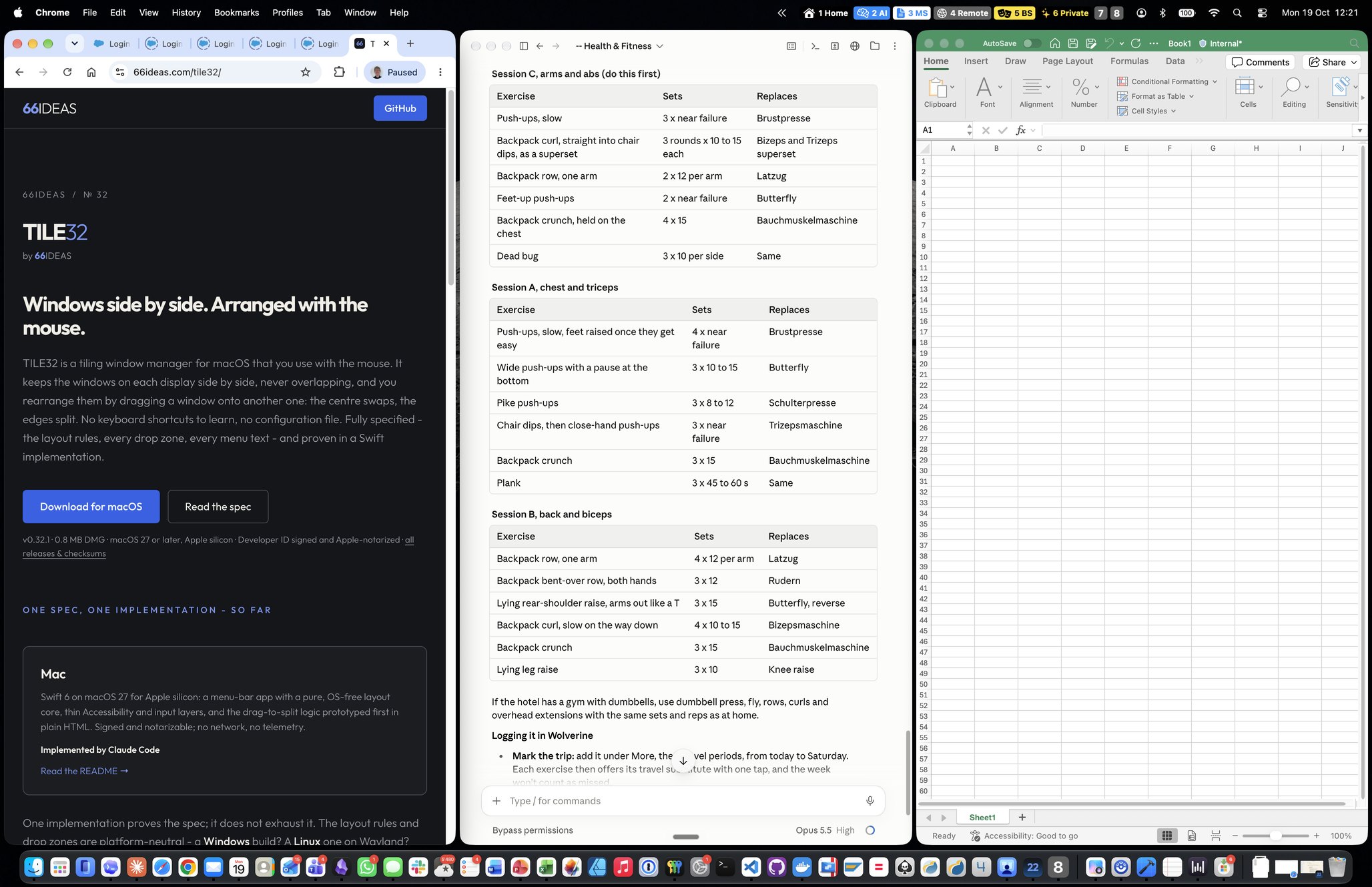The height and width of the screenshot is (887, 1372).
Task: Expand the Conditional Formatting dropdown
Action: point(1215,81)
